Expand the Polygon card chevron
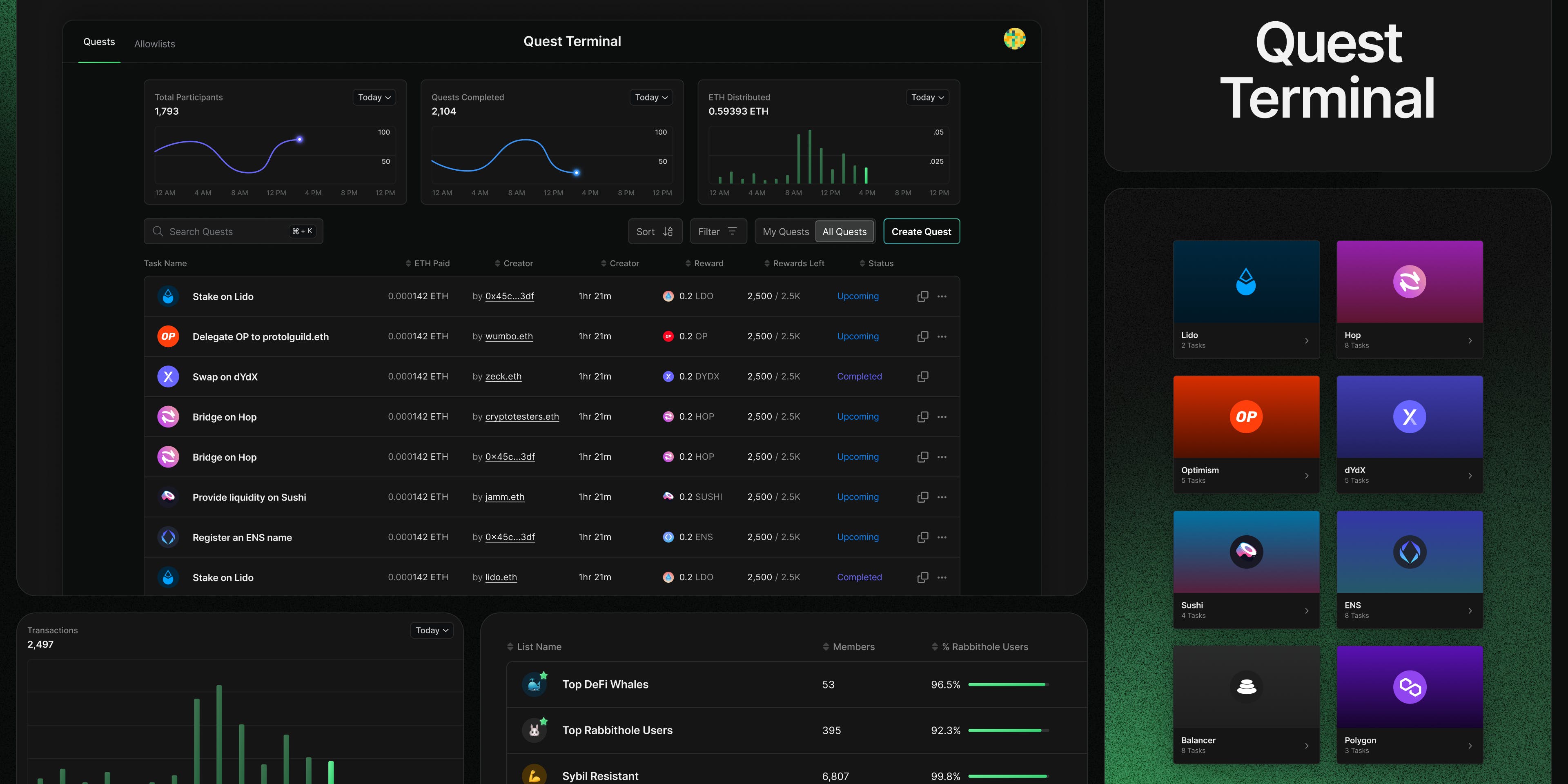Screen dimensions: 1568x784 click(1470, 746)
